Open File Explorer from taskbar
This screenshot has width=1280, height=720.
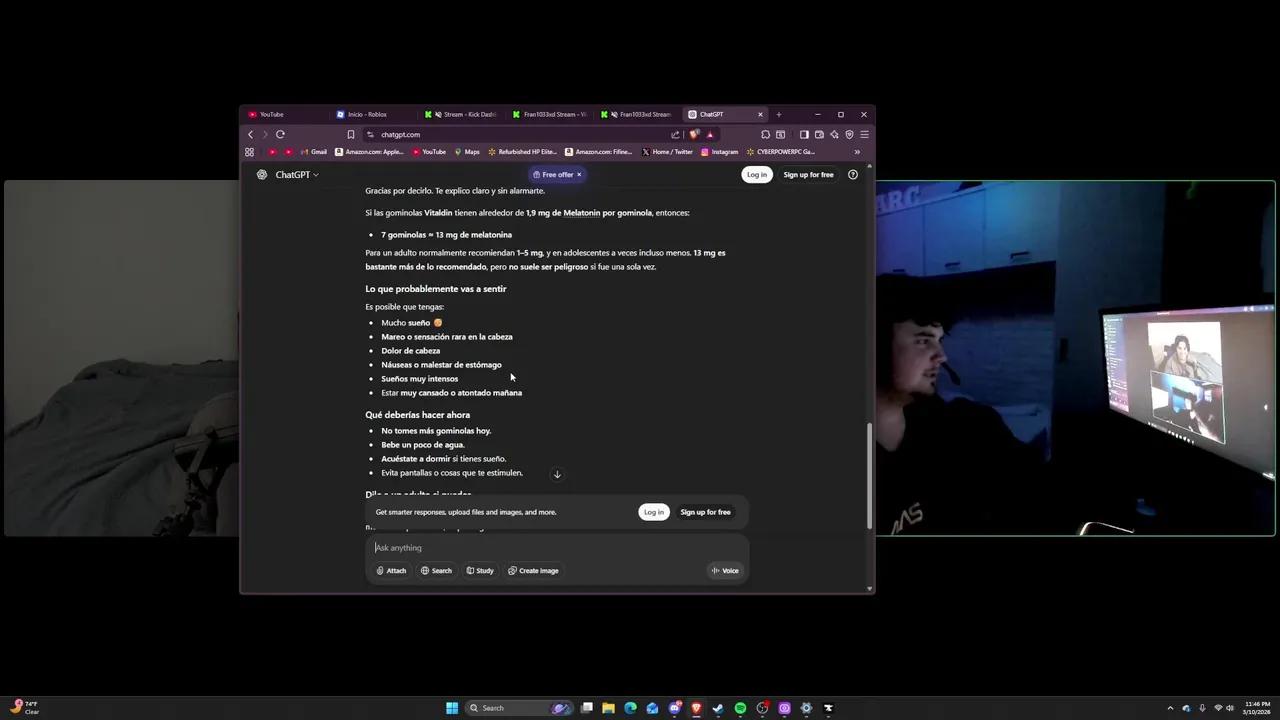click(x=608, y=708)
